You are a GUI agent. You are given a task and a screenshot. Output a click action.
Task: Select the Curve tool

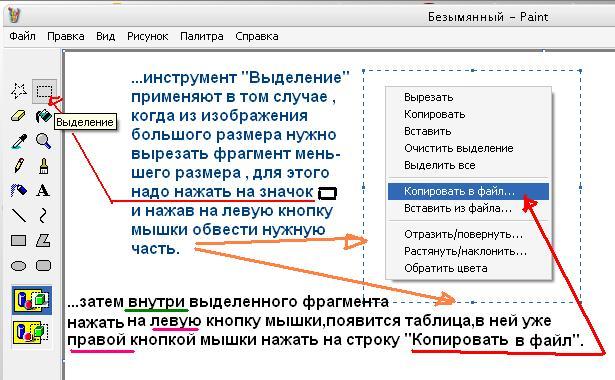[43, 215]
